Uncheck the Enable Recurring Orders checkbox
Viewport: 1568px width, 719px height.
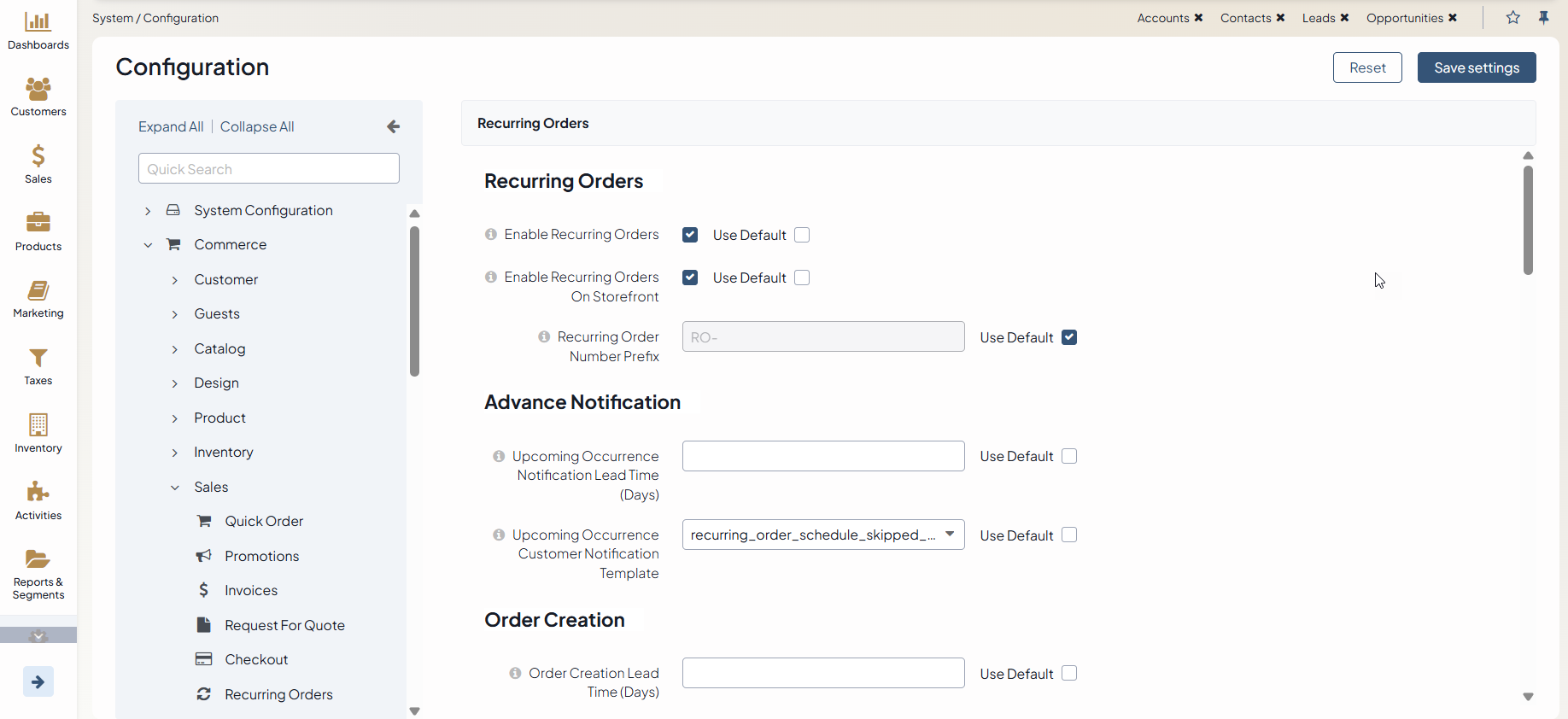pyautogui.click(x=690, y=235)
